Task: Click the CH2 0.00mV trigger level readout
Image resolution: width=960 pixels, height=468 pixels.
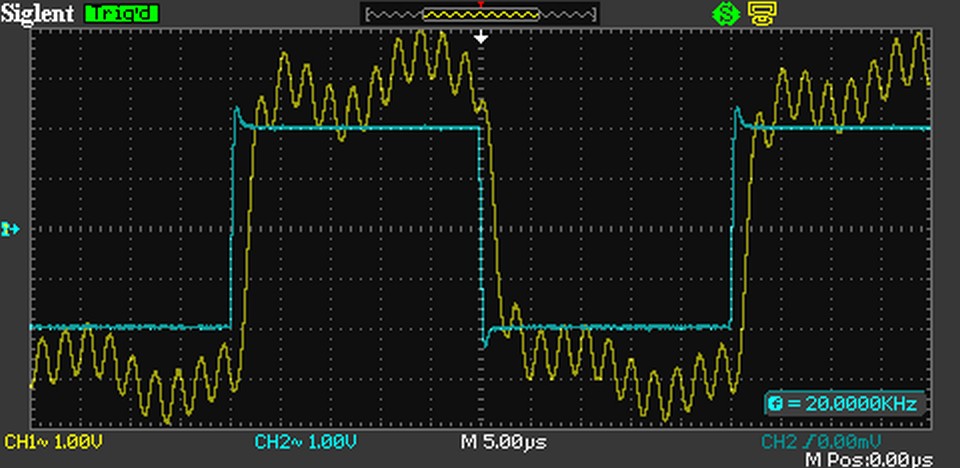Action: pos(821,441)
